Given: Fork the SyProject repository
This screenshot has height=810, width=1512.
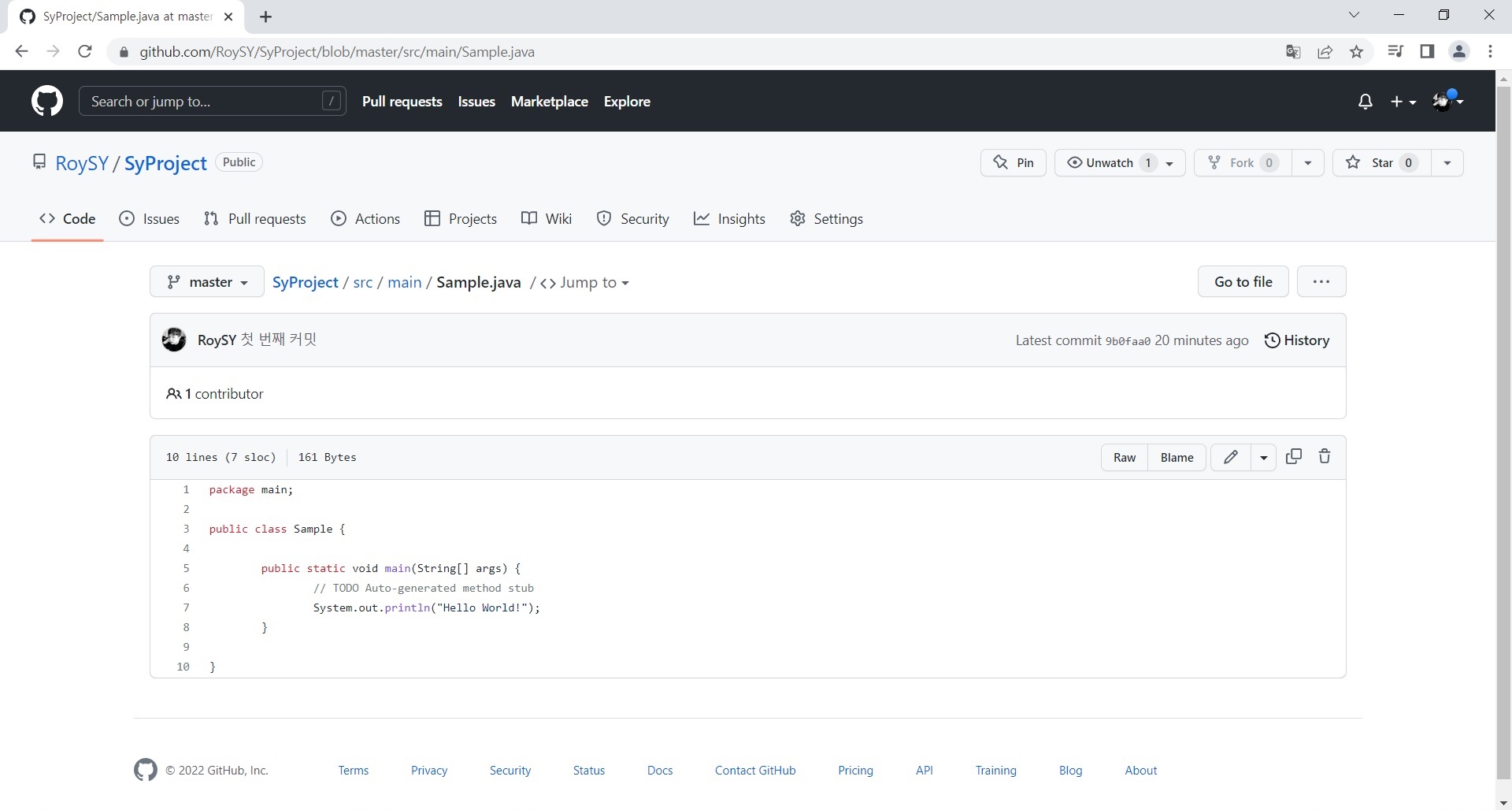Looking at the screenshot, I should [1243, 162].
